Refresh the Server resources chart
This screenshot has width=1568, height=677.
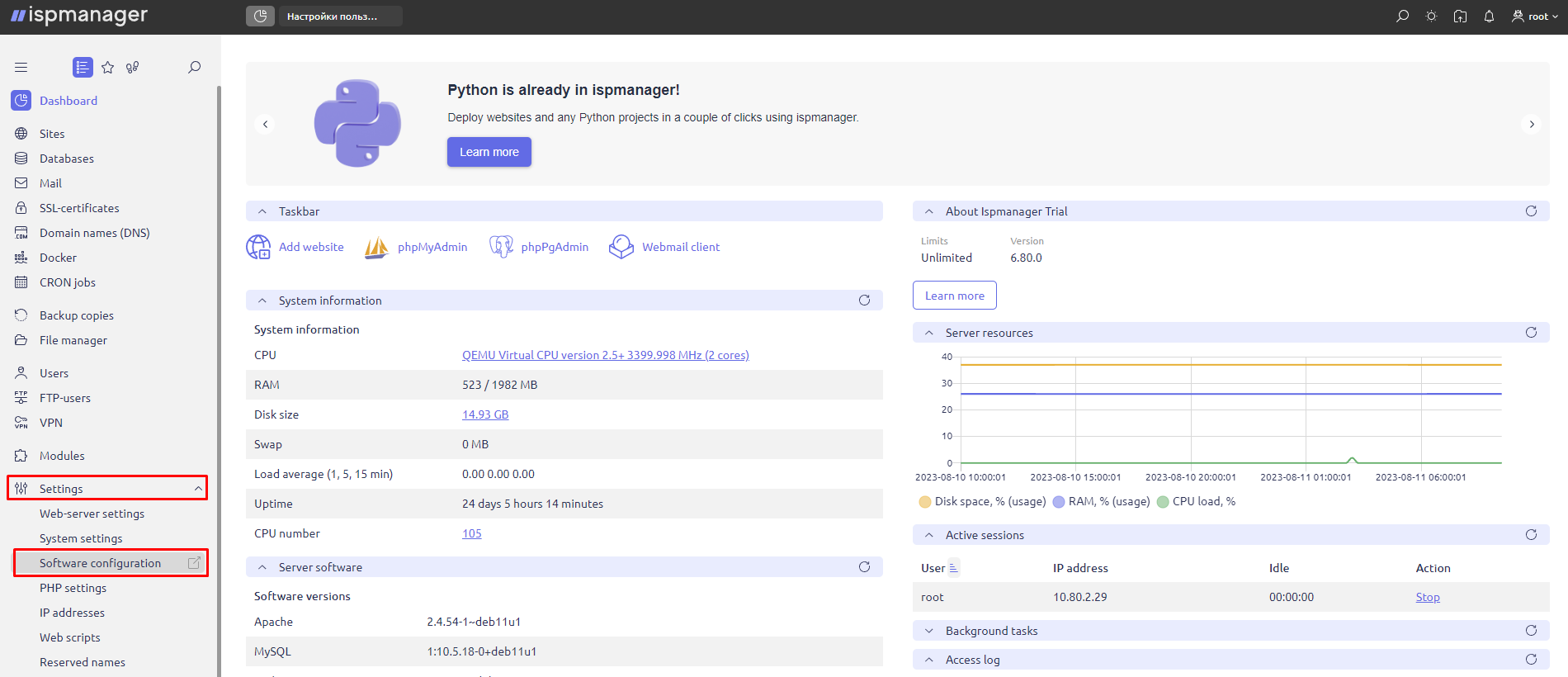pos(1531,333)
